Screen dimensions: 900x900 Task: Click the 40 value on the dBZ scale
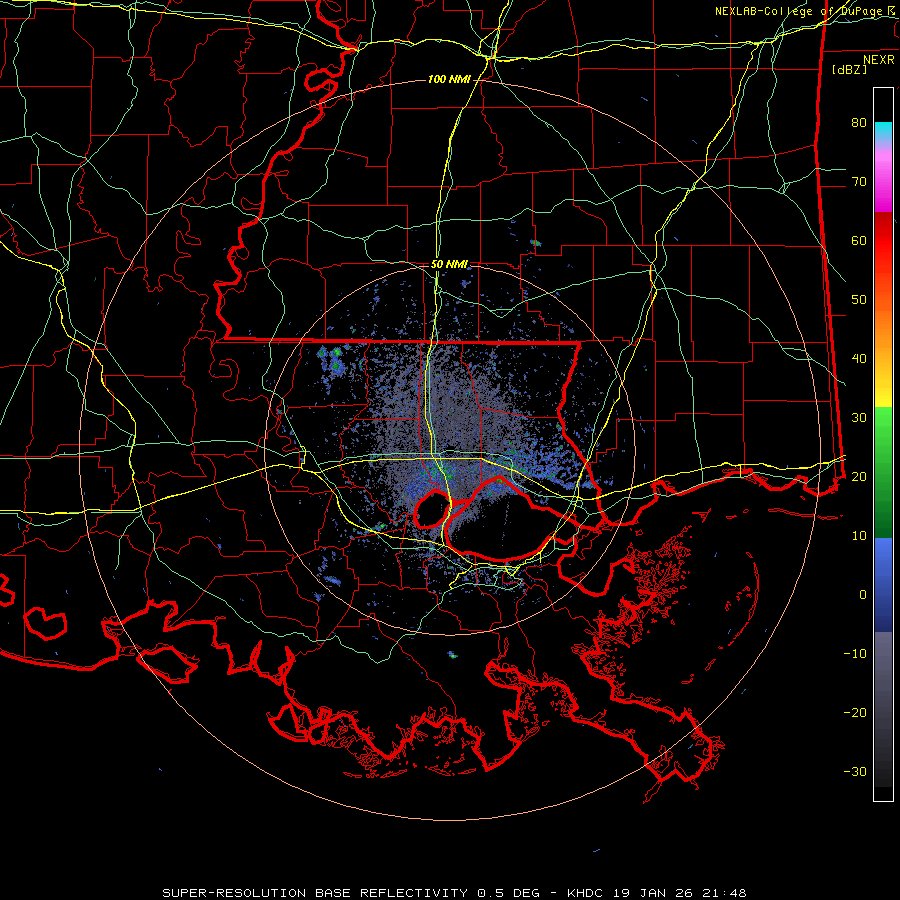859,359
